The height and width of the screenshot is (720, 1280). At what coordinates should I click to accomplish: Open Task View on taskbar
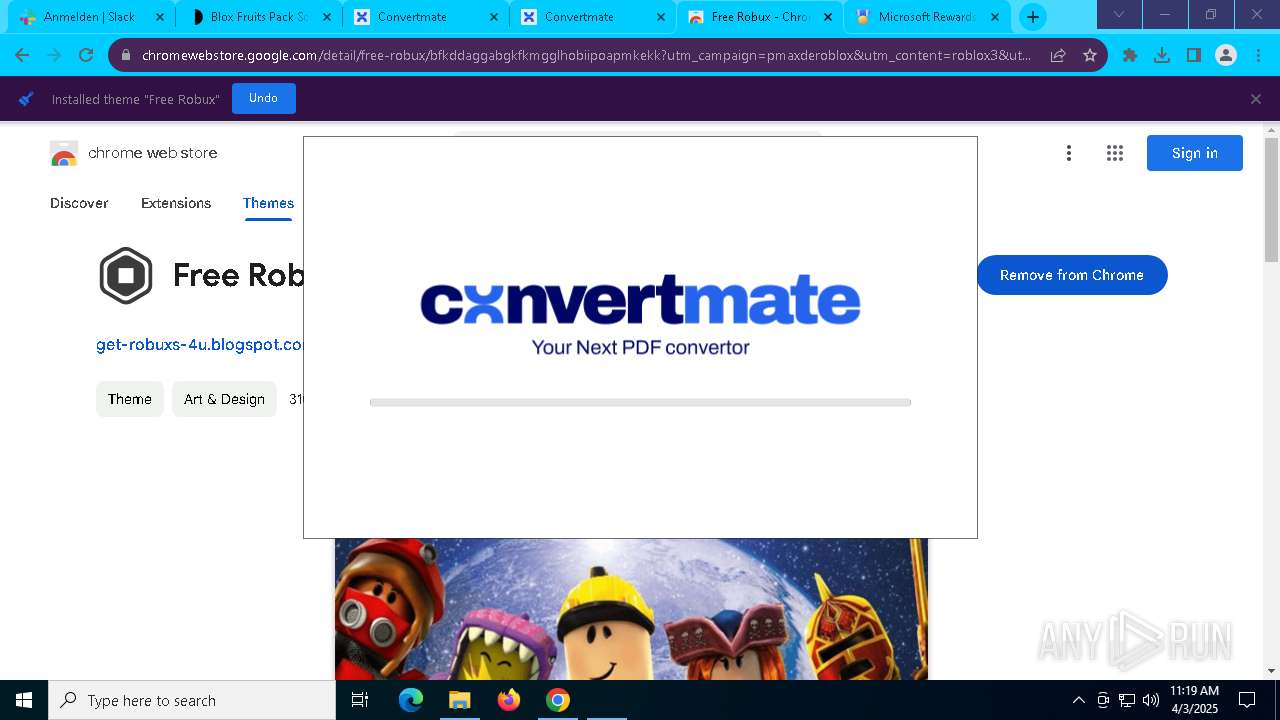click(360, 700)
